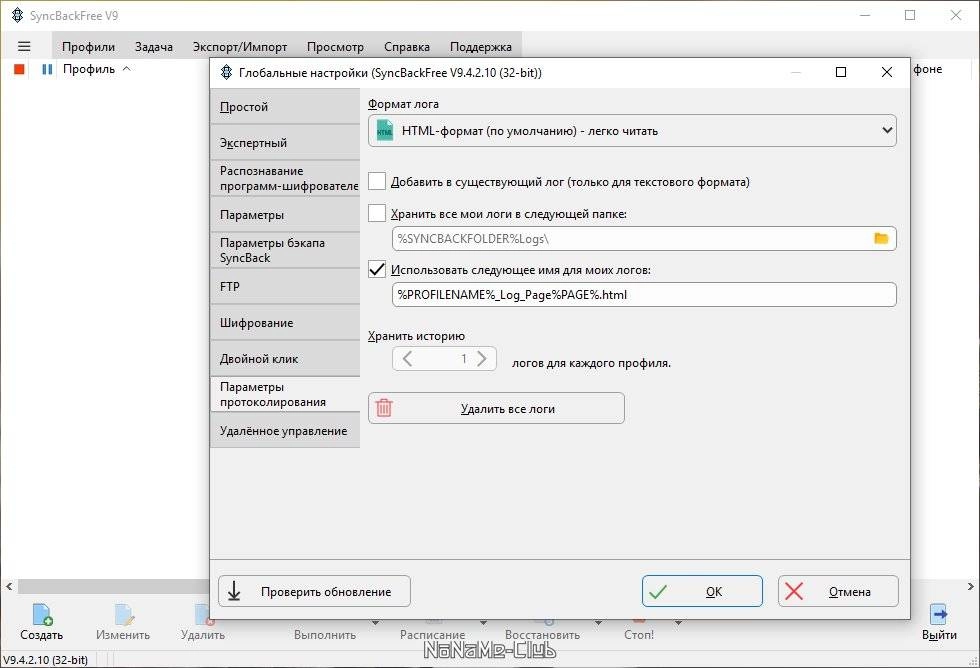Open Распознавание программ-шифрователей tab
Viewport: 980px width, 668px height.
pos(286,178)
